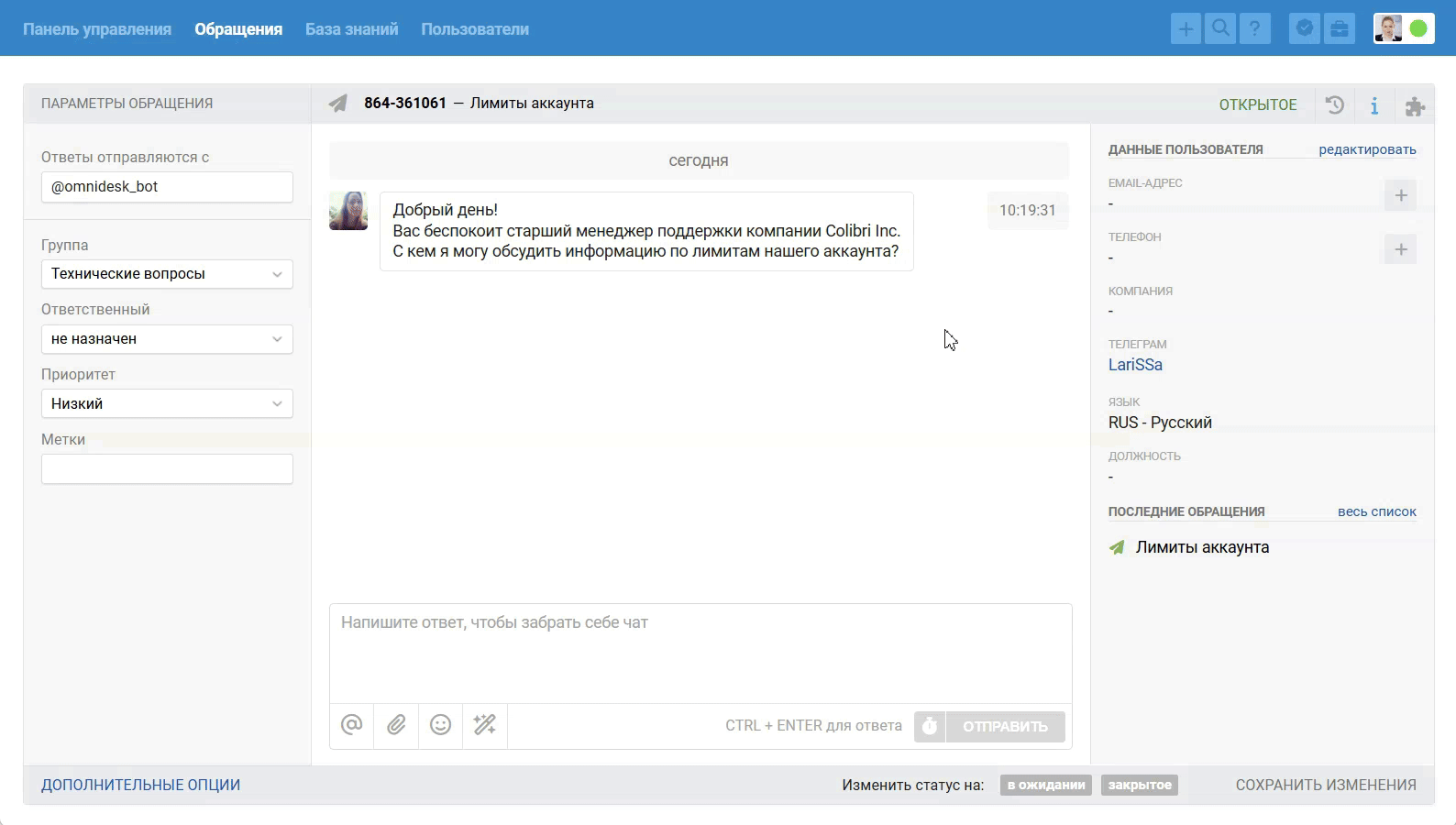The image size is (1456, 825).
Task: Expand the Приоритет dropdown
Action: 167,404
